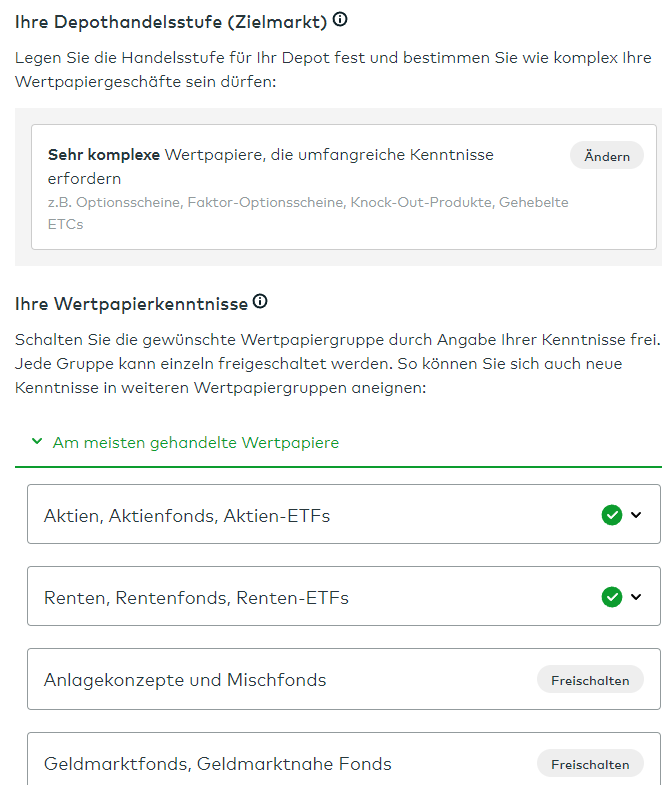Click the Renten, Rentenfonds, Renten-ETFs label
The image size is (662, 785).
click(196, 598)
